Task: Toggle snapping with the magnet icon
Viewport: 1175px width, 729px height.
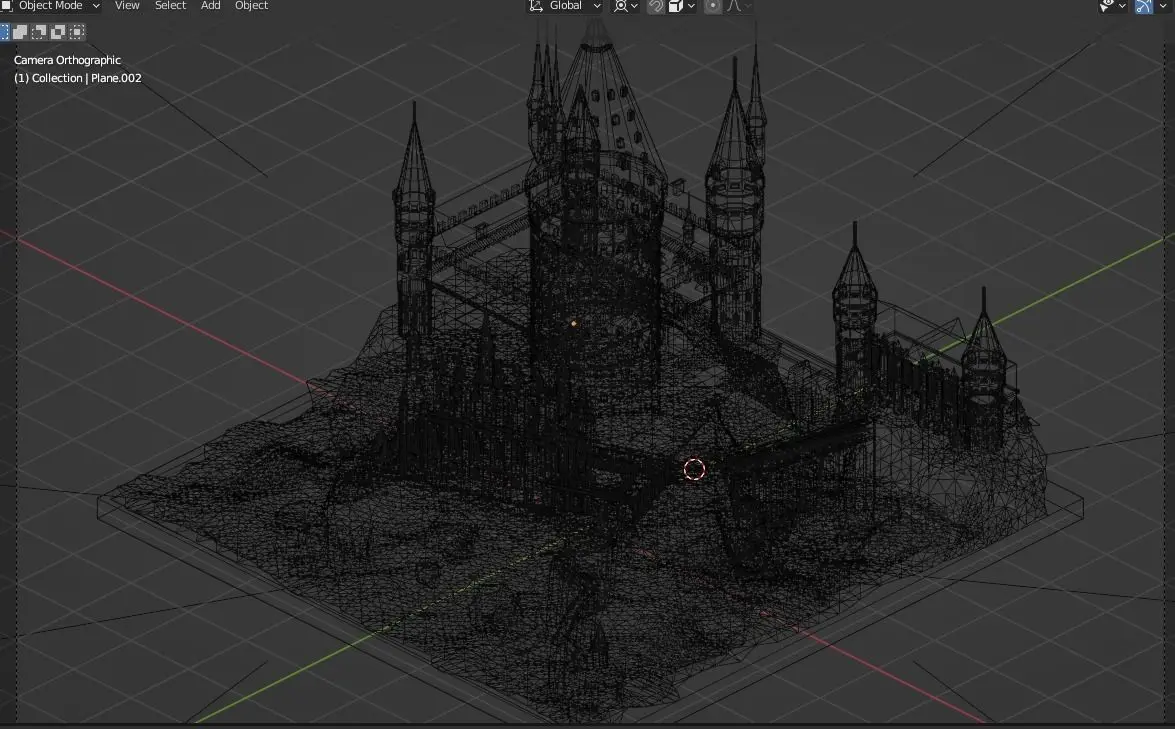Action: click(656, 6)
